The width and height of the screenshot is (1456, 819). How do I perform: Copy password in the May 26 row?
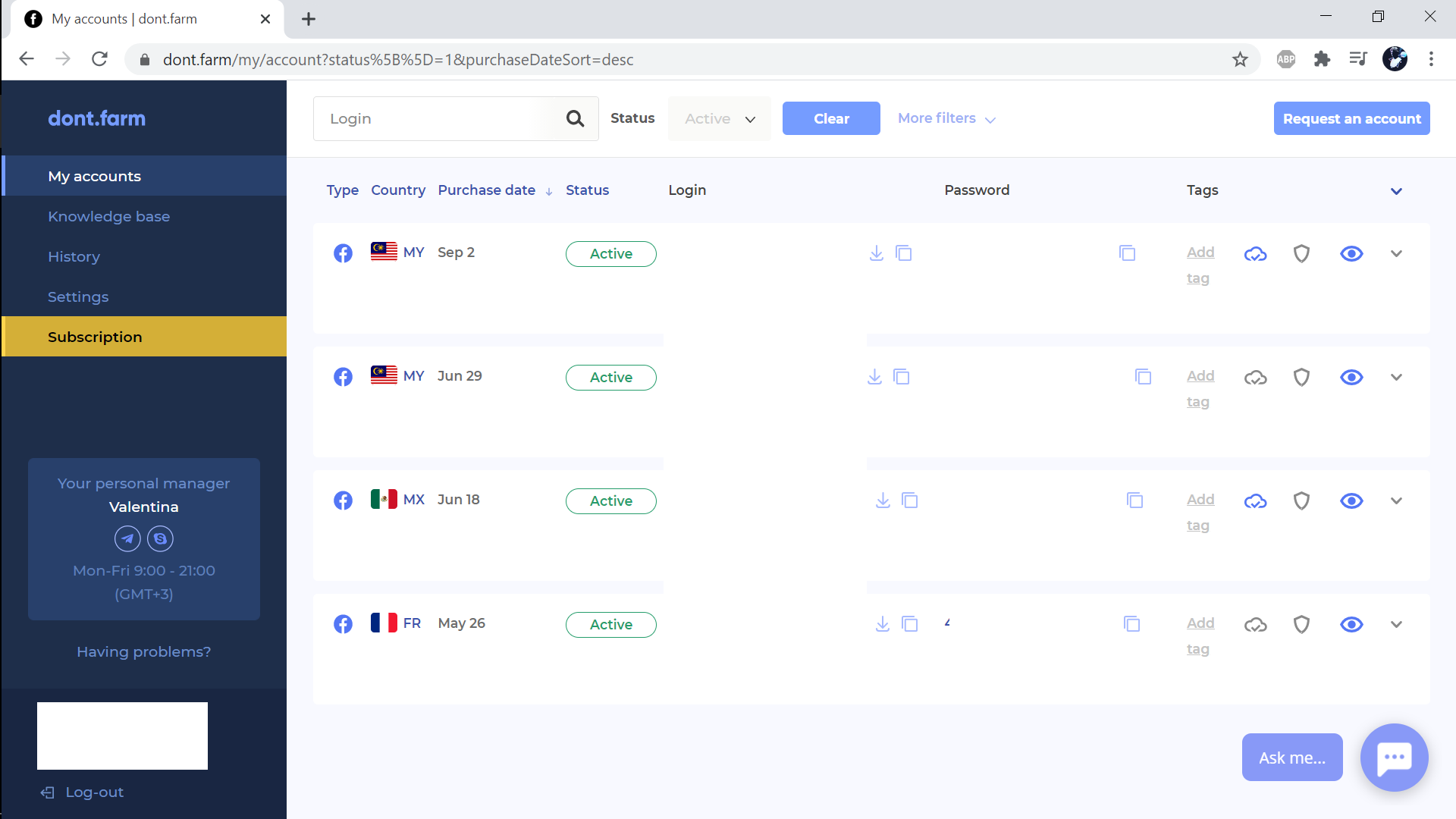click(x=1132, y=624)
